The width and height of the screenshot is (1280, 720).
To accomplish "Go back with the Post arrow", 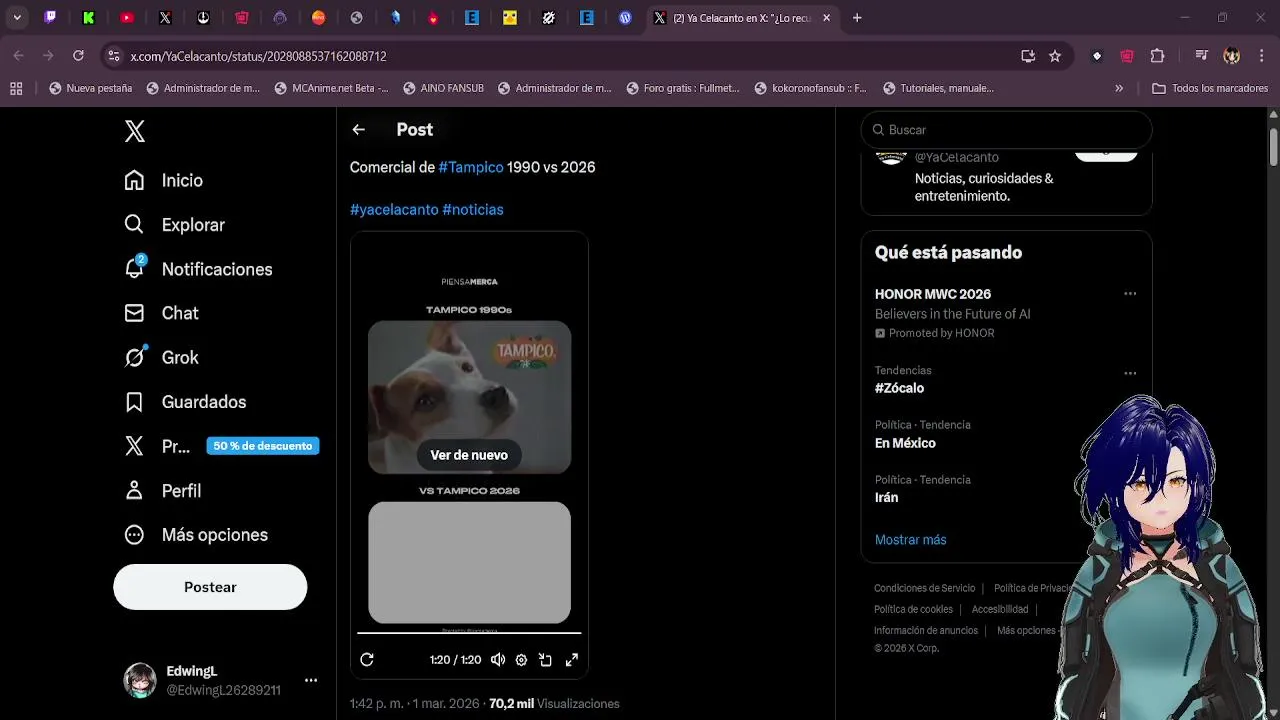I will click(358, 129).
